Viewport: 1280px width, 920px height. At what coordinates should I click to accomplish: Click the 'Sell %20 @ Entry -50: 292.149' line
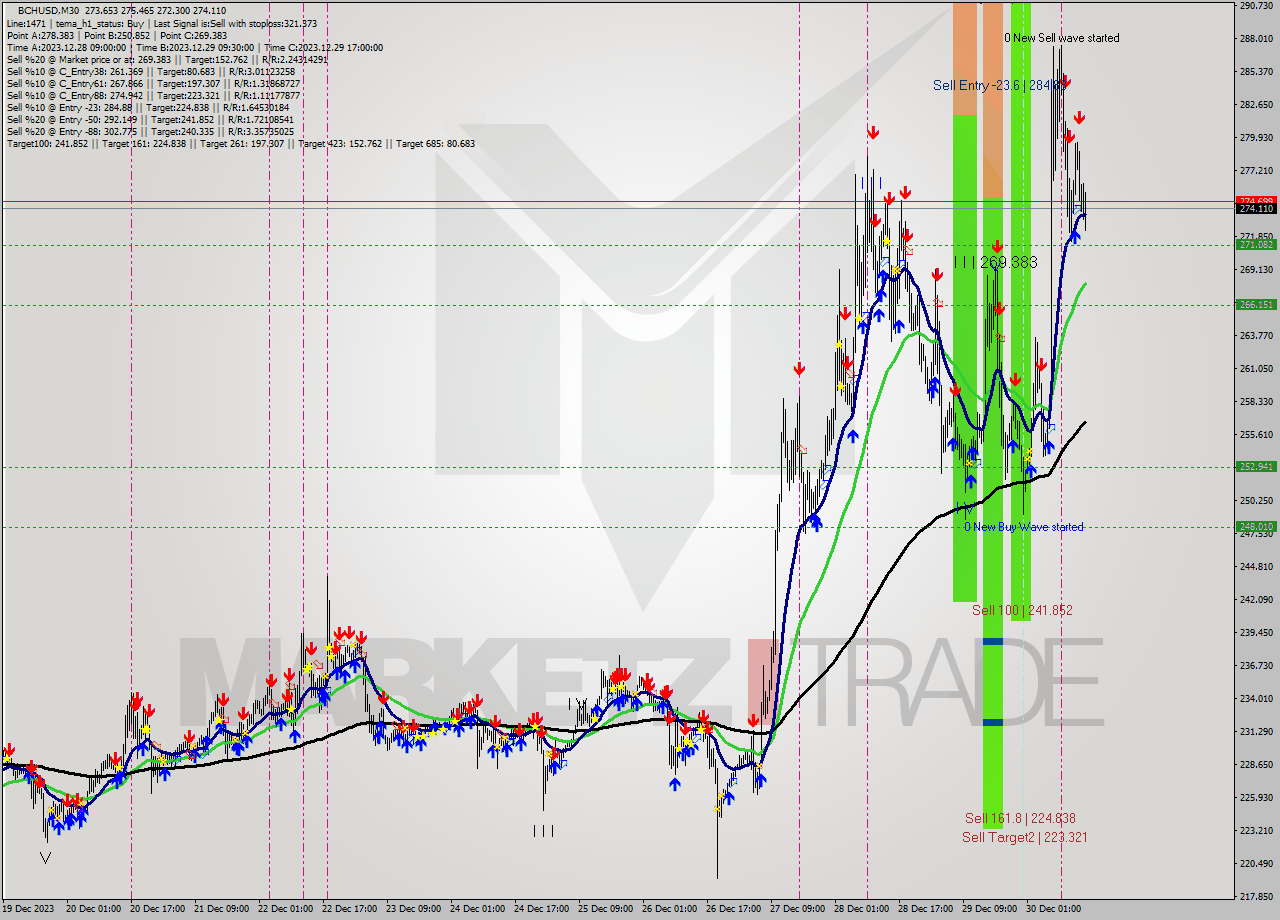(151, 119)
